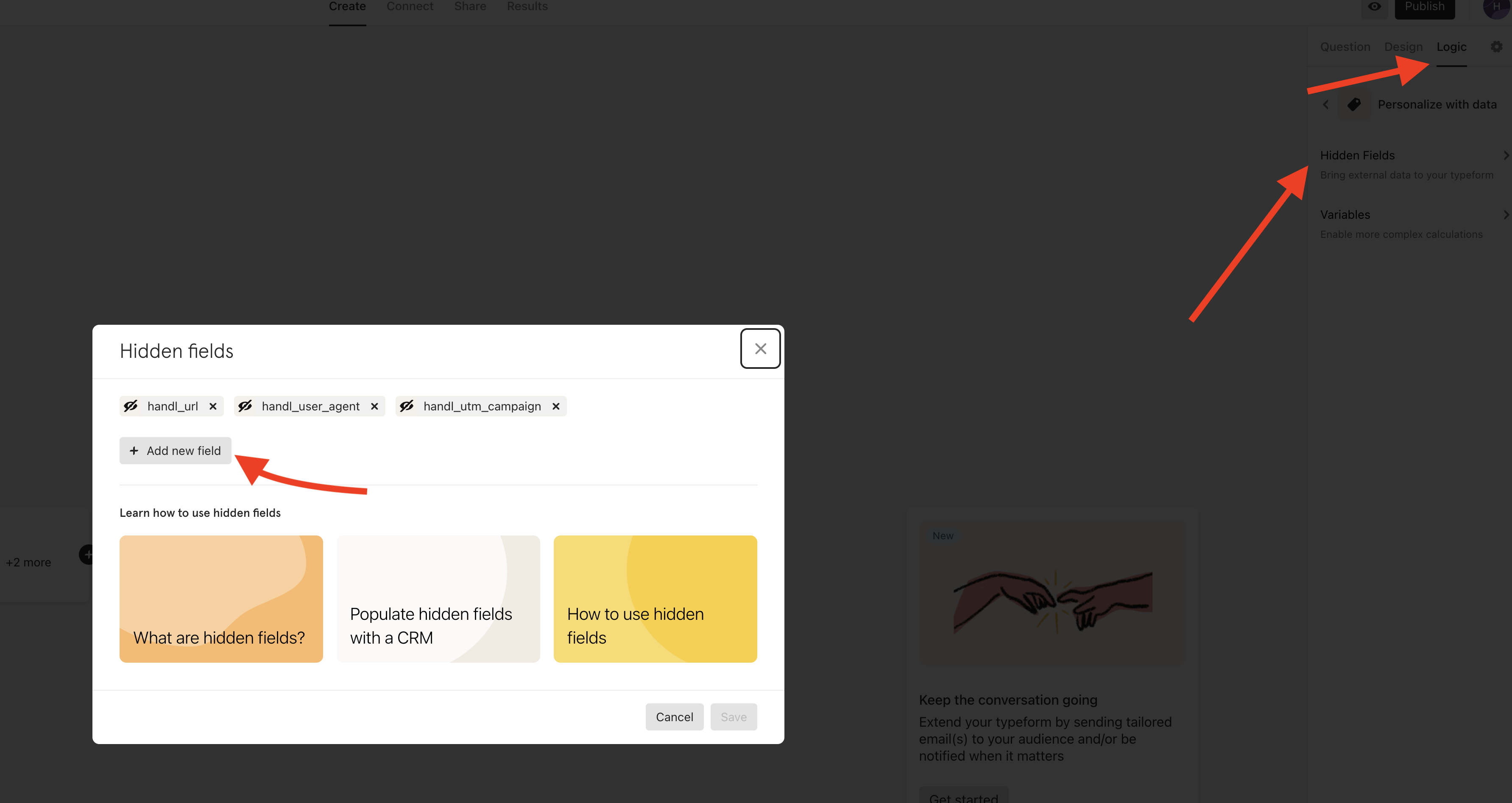Remove the handl_utm_campaign hidden field

tap(556, 406)
